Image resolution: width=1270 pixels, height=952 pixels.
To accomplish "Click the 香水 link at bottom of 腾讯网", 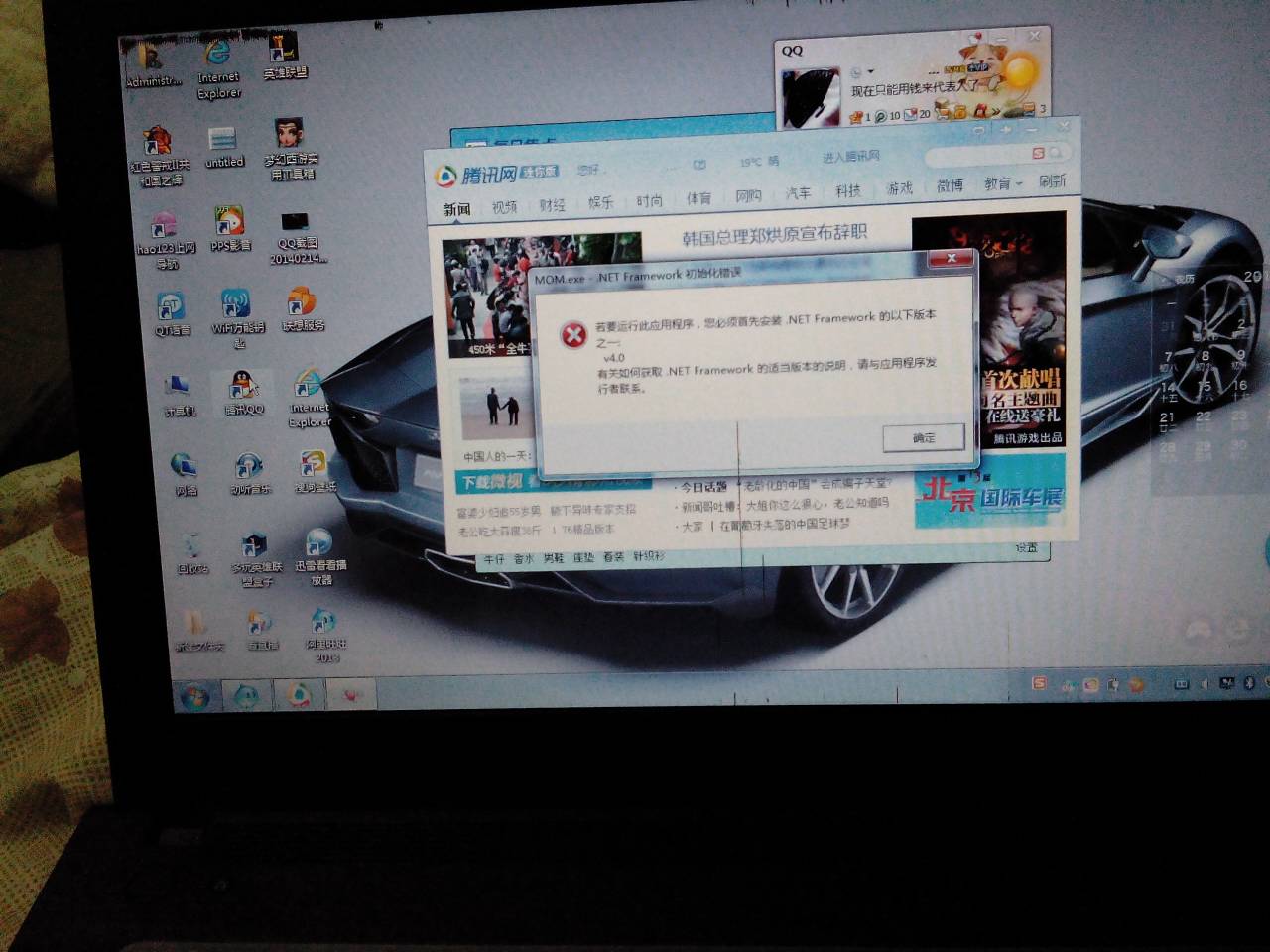I will tap(523, 559).
